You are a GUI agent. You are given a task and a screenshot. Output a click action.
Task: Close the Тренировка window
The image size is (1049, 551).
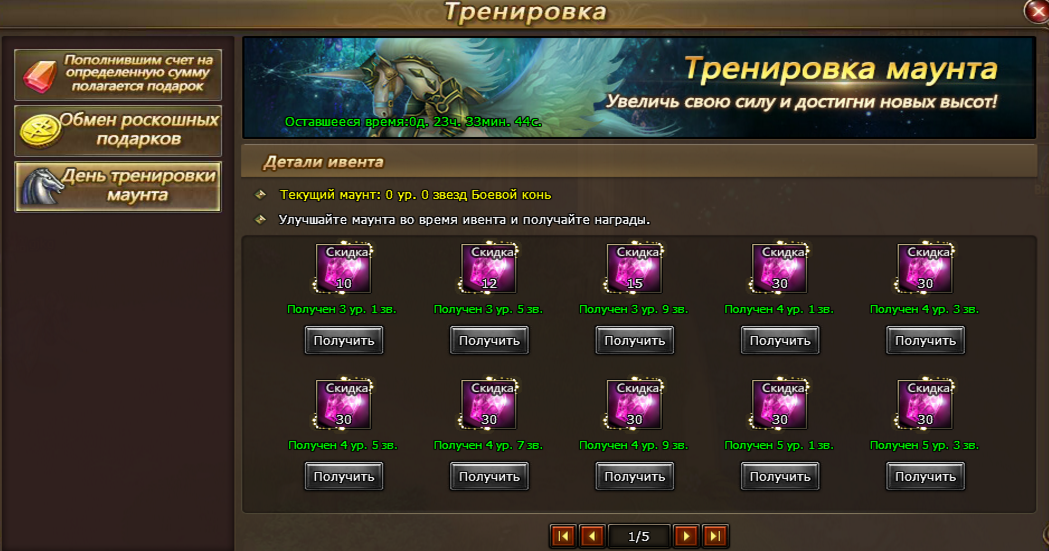click(x=1037, y=11)
